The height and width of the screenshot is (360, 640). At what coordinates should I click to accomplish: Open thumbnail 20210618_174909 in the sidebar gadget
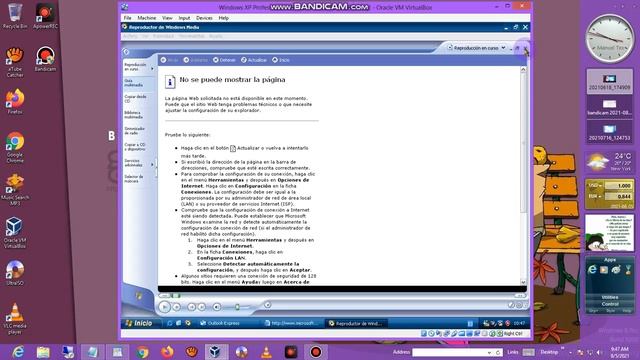tap(609, 81)
